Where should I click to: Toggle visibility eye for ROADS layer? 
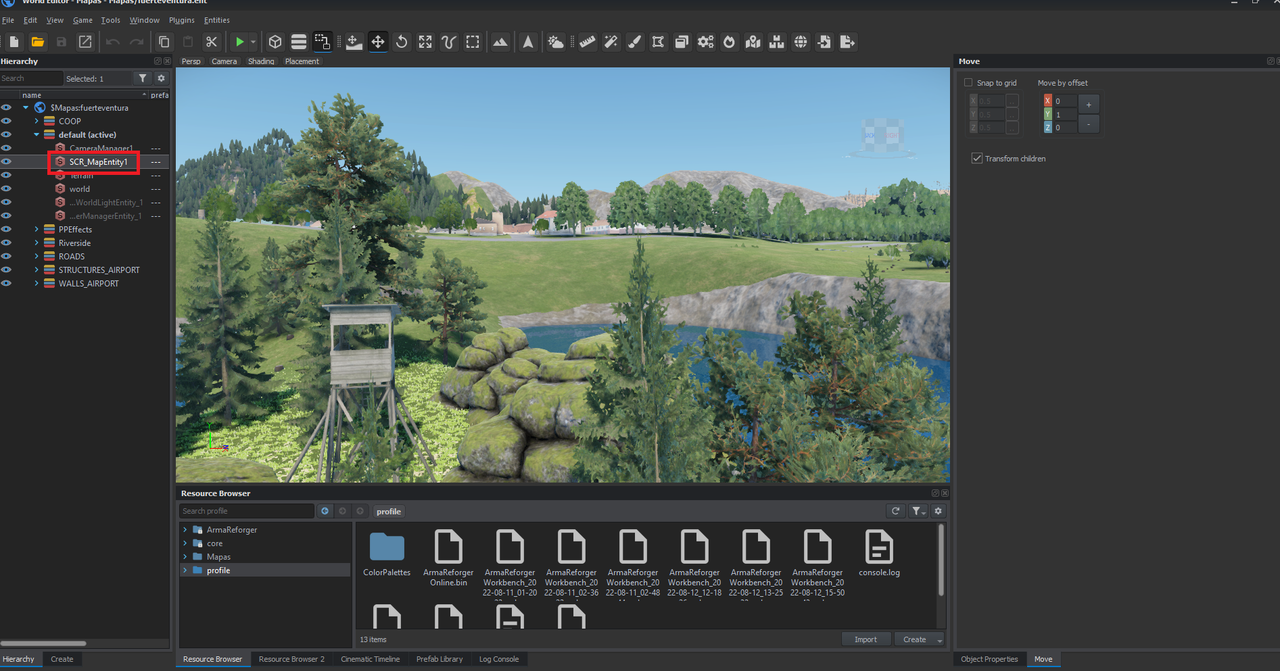[6, 256]
